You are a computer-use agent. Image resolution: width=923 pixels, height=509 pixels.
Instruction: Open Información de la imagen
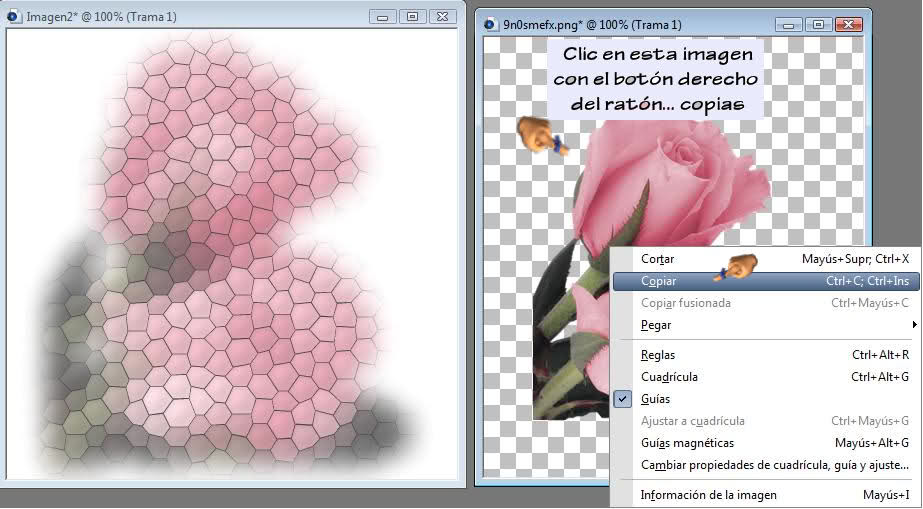pyautogui.click(x=765, y=495)
